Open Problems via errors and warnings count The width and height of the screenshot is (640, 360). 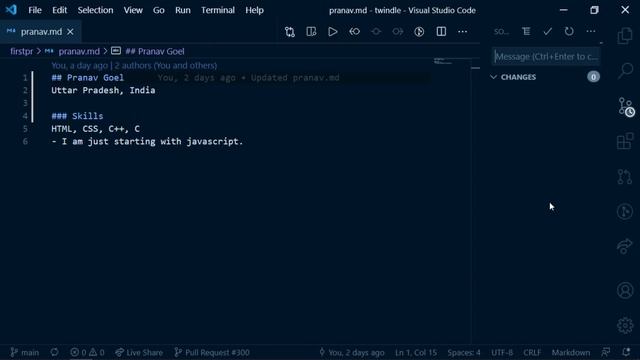87,352
